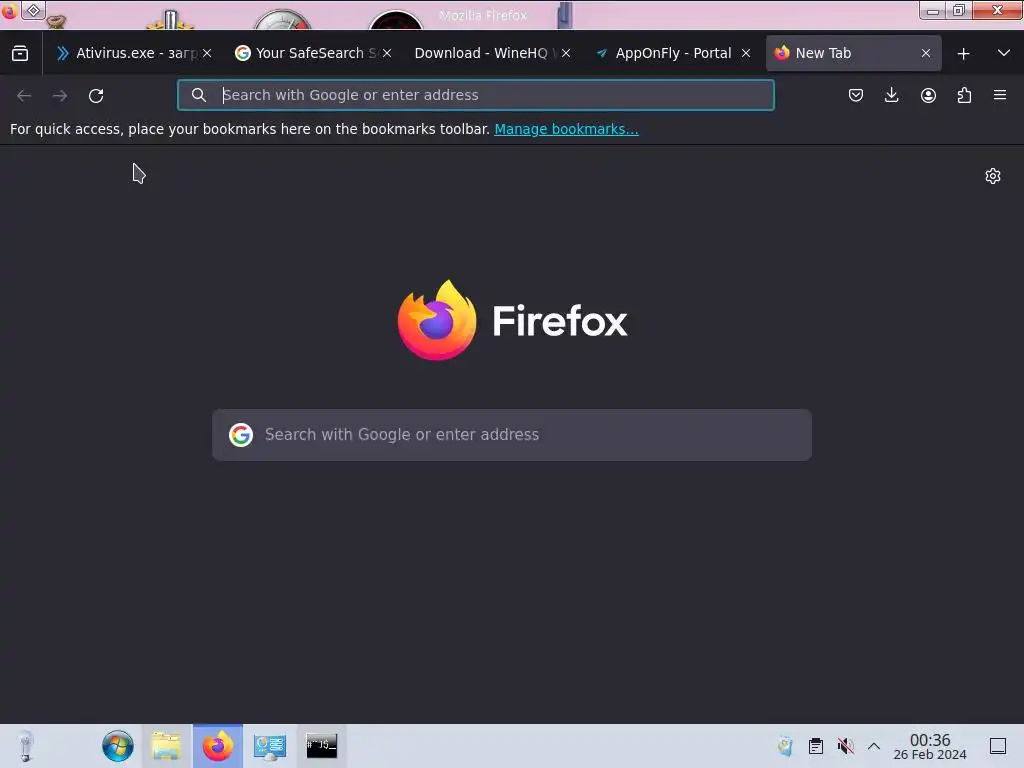
Task: Open the window menu Firefox titlebar icon
Action: coord(9,11)
